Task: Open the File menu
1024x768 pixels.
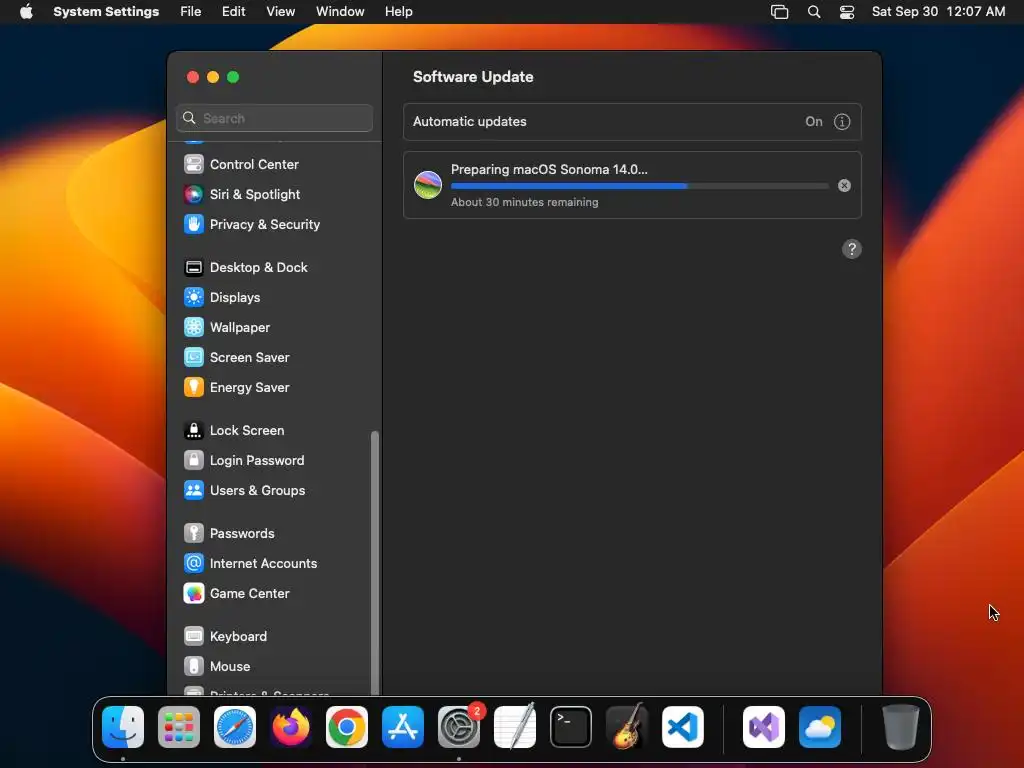Action: click(191, 12)
